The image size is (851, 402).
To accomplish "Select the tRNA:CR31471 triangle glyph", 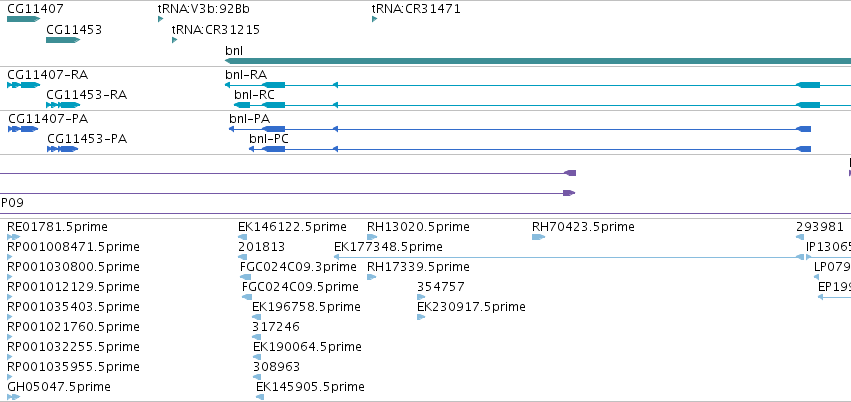I will (374, 19).
